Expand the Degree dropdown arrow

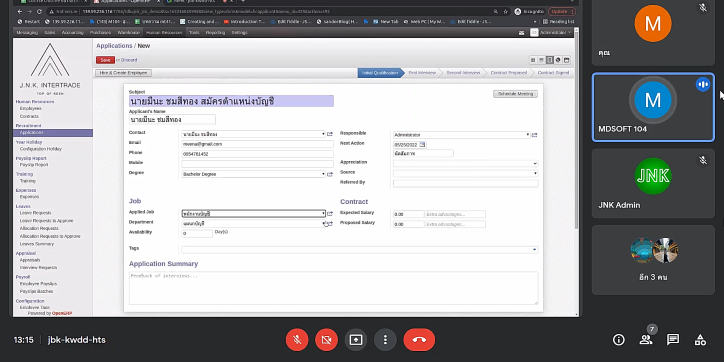point(323,175)
